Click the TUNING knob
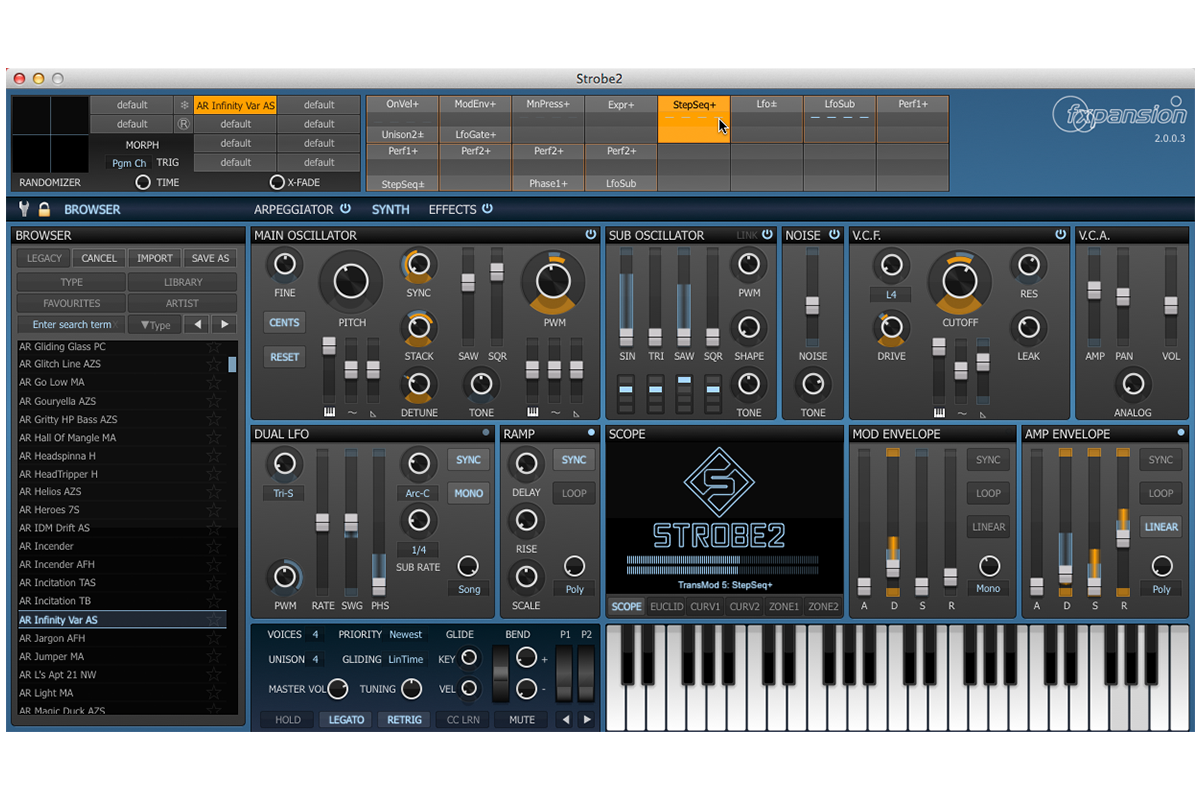The image size is (1200, 800). click(x=411, y=688)
